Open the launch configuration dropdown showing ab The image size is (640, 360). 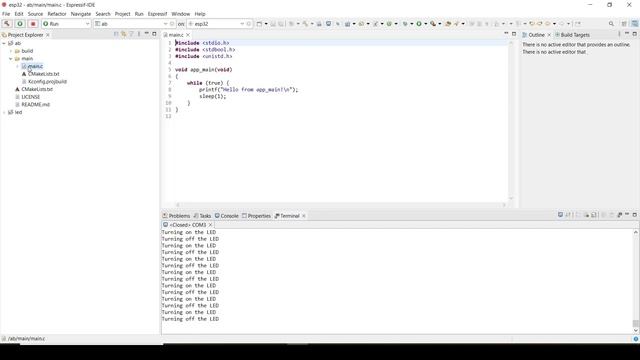point(131,24)
